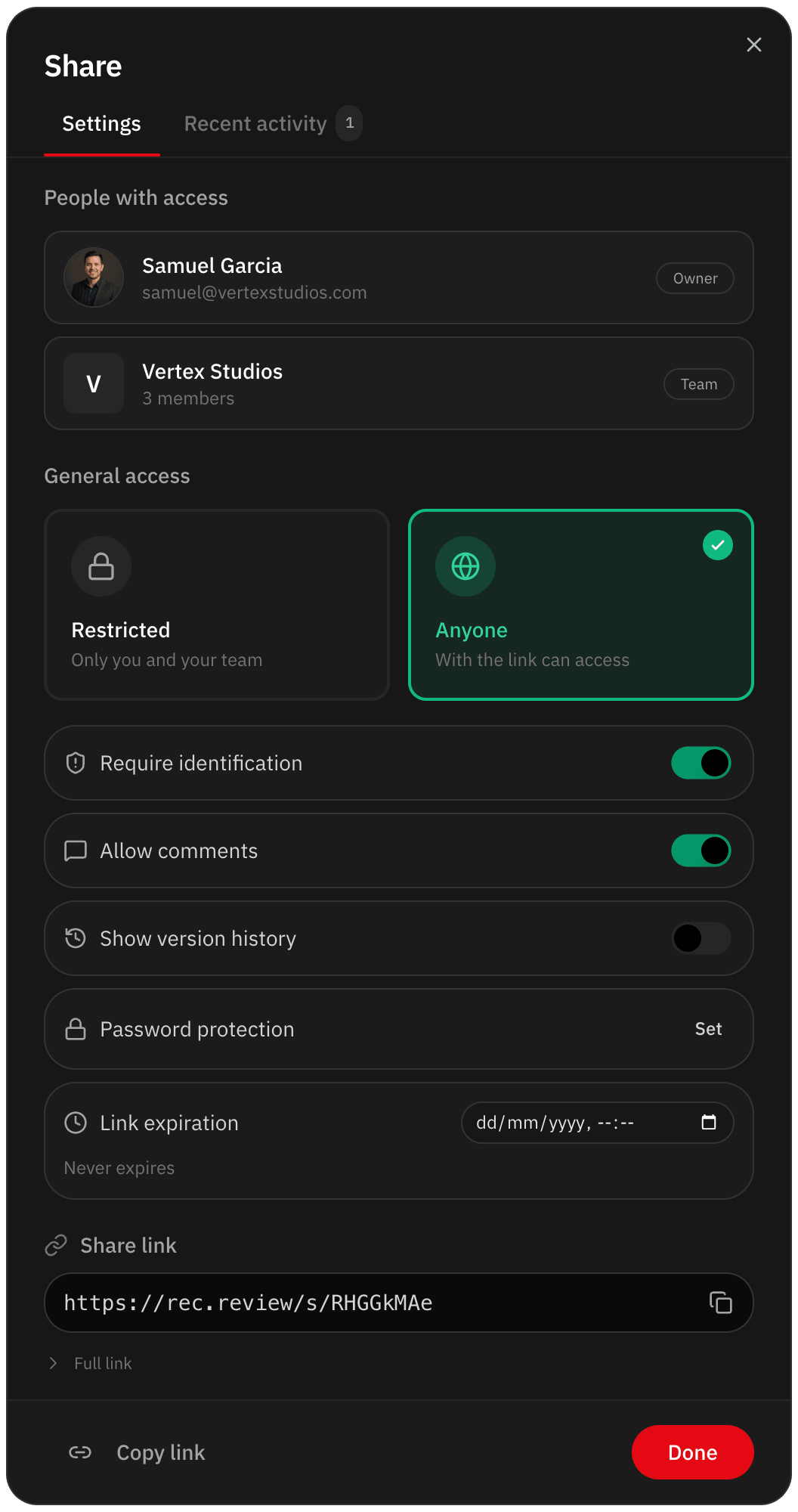Click the Recent activity count badge
The height and width of the screenshot is (1512, 798).
349,123
